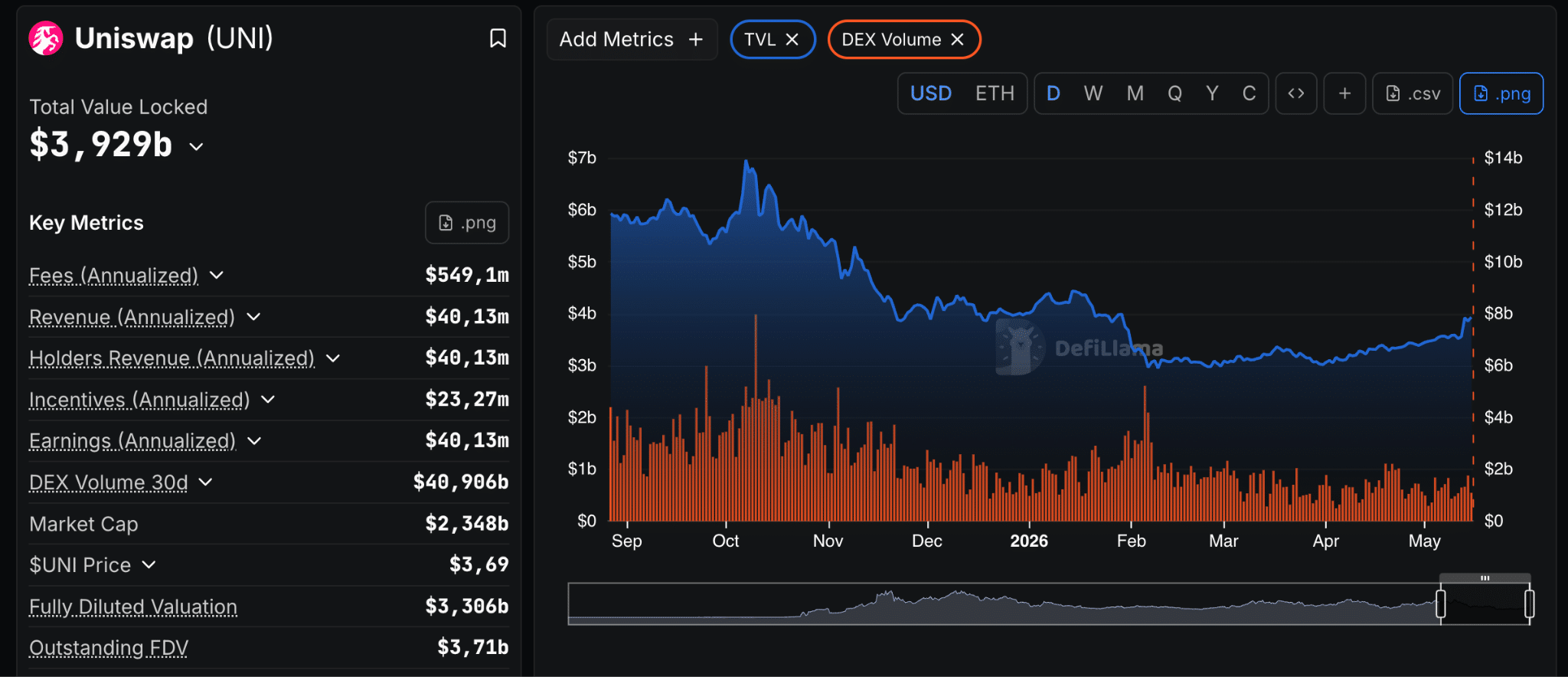This screenshot has width=1568, height=677.
Task: Click the Fees (Annualized) label
Action: pos(113,275)
